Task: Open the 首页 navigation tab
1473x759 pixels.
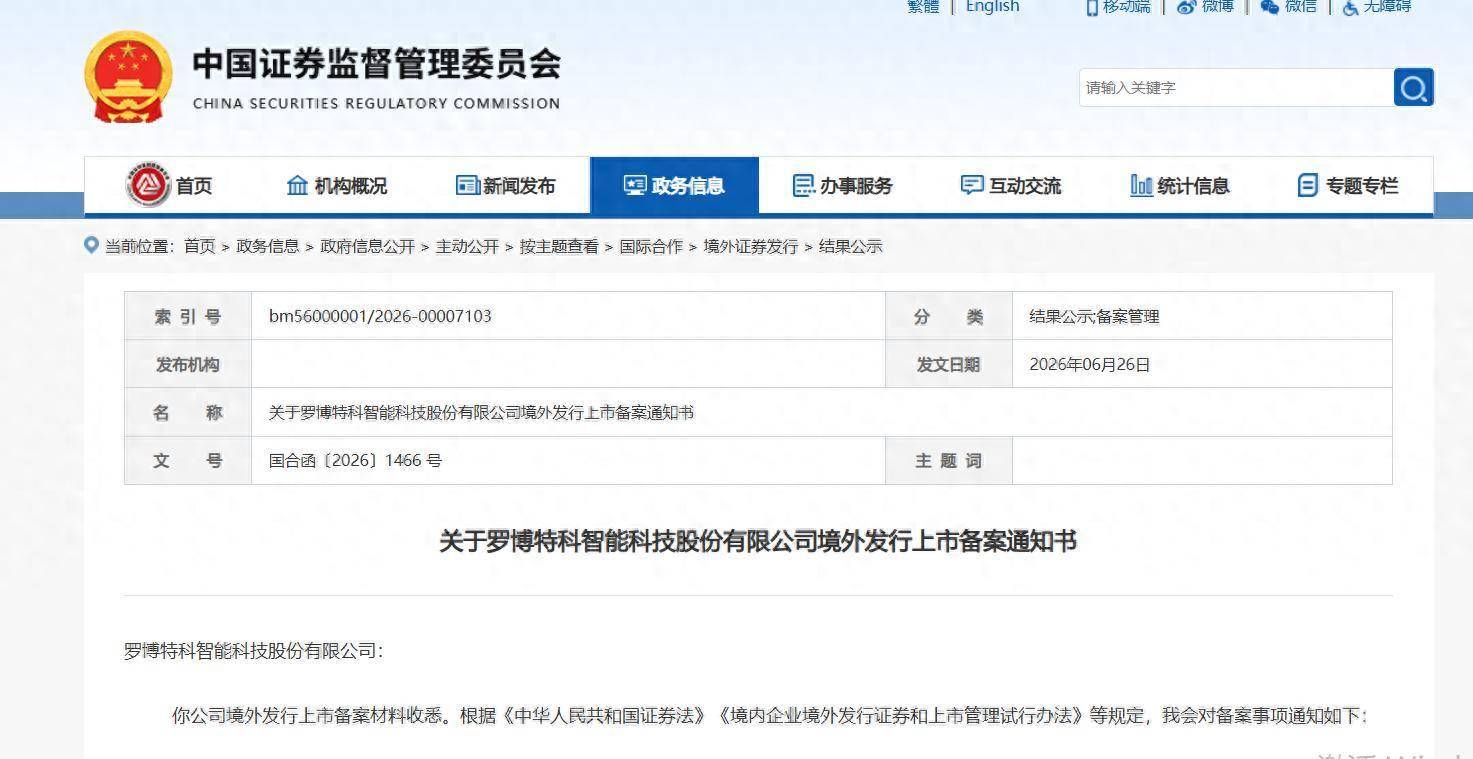Action: tap(169, 185)
